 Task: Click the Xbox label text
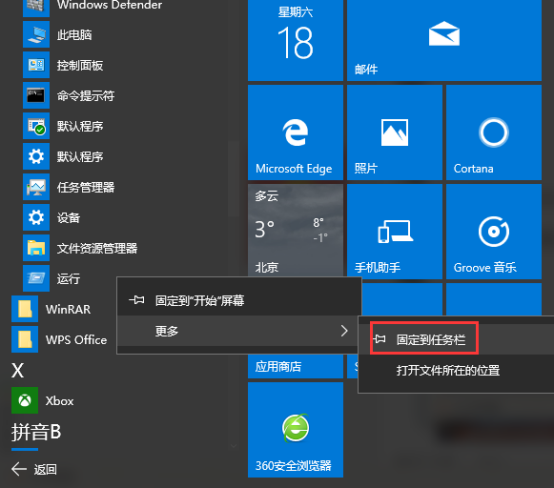pos(59,401)
